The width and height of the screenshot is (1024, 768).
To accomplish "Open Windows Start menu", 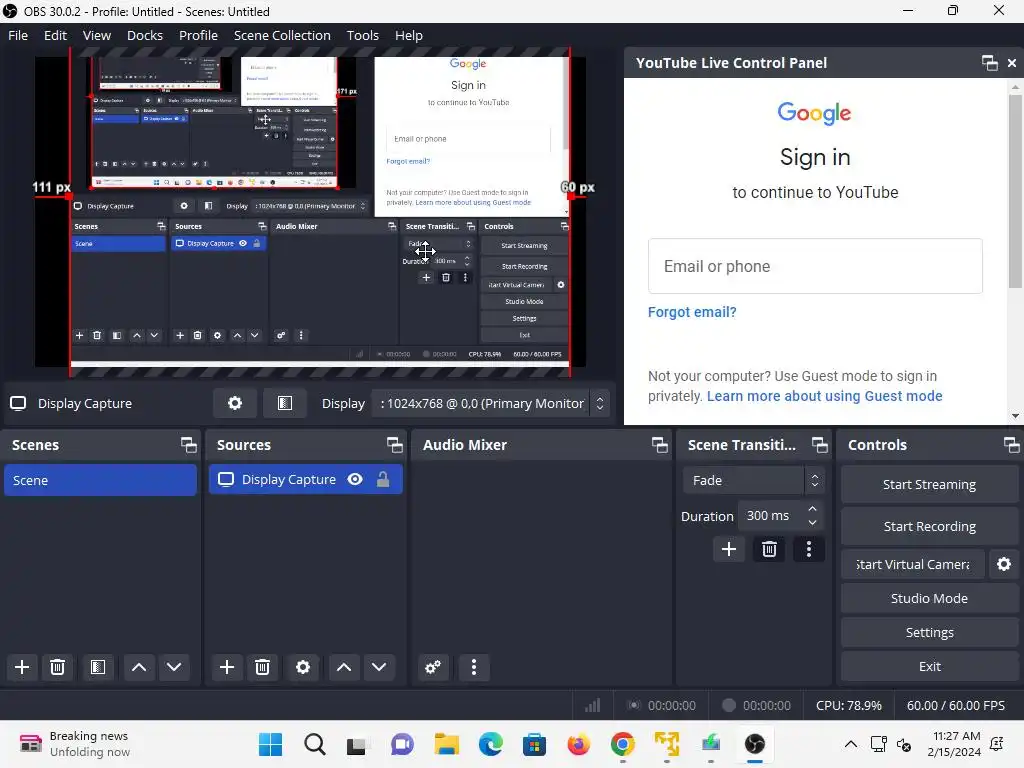I will pyautogui.click(x=270, y=744).
